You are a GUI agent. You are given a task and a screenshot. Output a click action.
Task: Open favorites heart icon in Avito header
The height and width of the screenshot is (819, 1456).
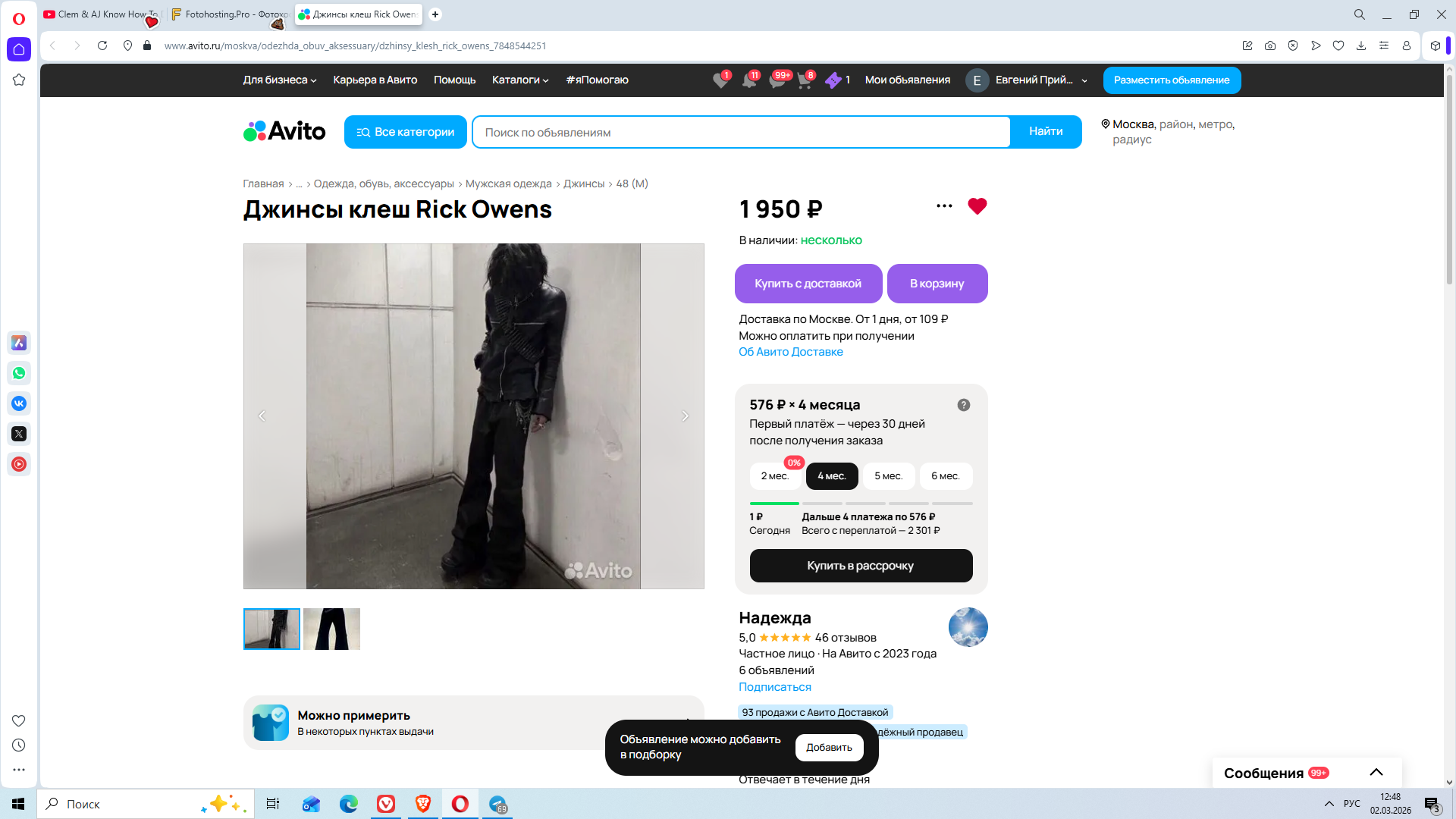(720, 80)
